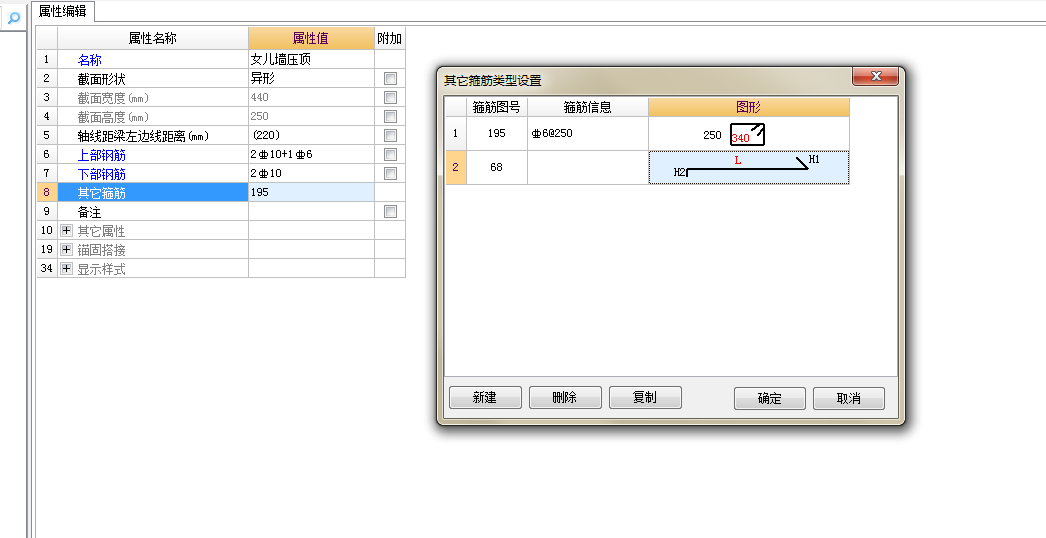Click the empty 备注 value cell
Image resolution: width=1046 pixels, height=538 pixels.
(x=311, y=212)
